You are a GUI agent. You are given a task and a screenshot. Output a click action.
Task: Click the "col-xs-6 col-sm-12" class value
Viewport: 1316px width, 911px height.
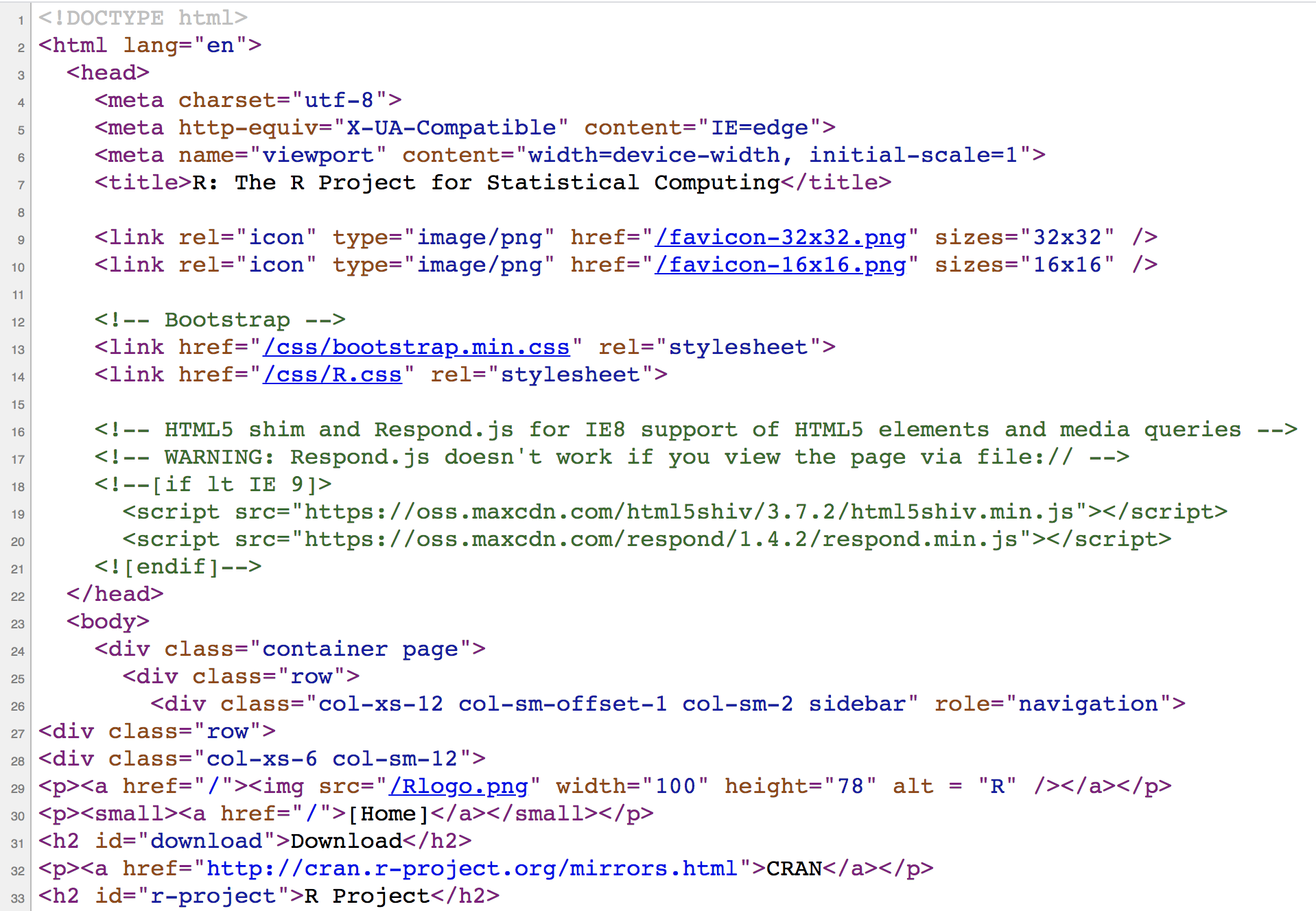(332, 759)
